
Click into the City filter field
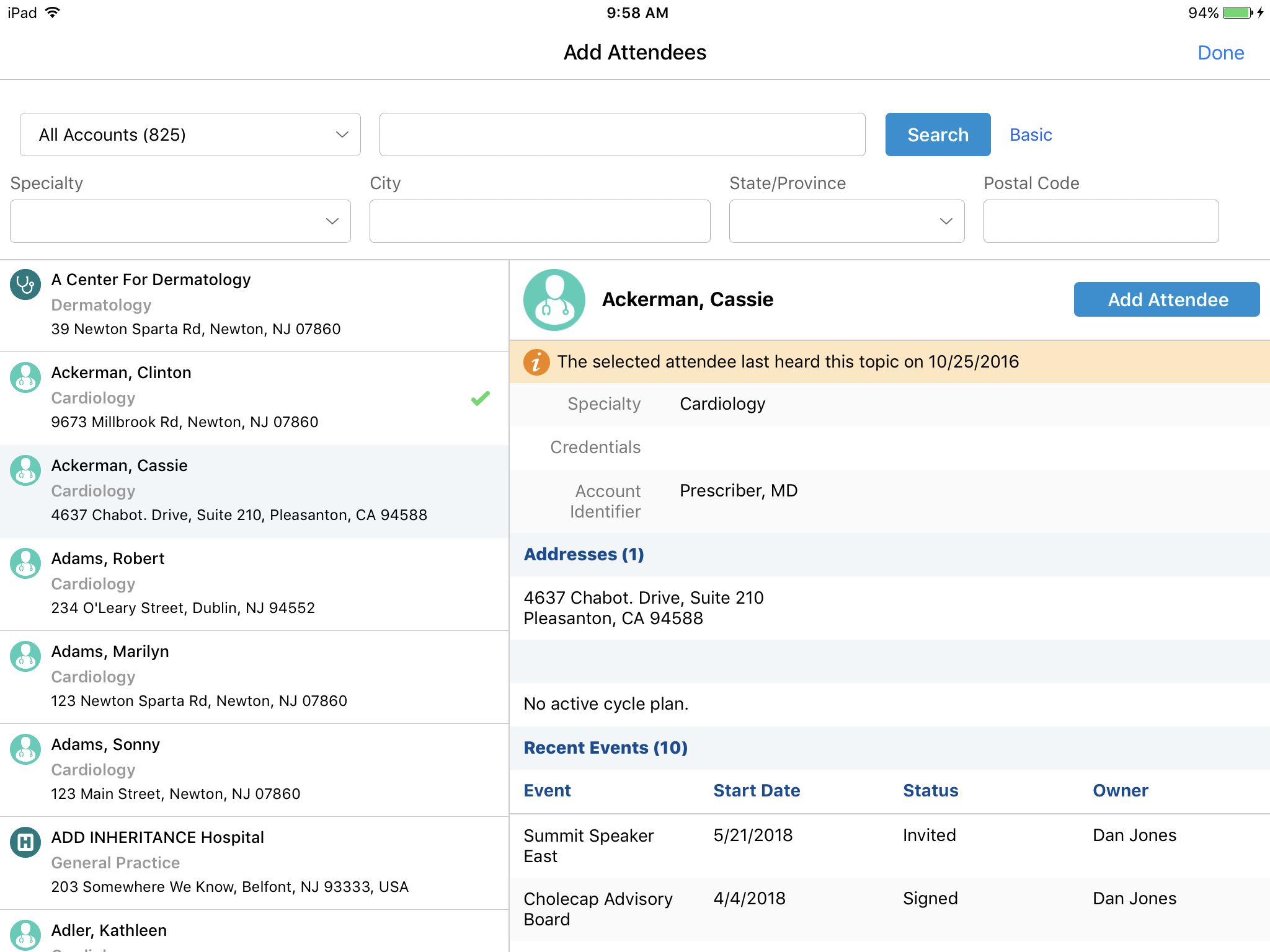pyautogui.click(x=540, y=221)
